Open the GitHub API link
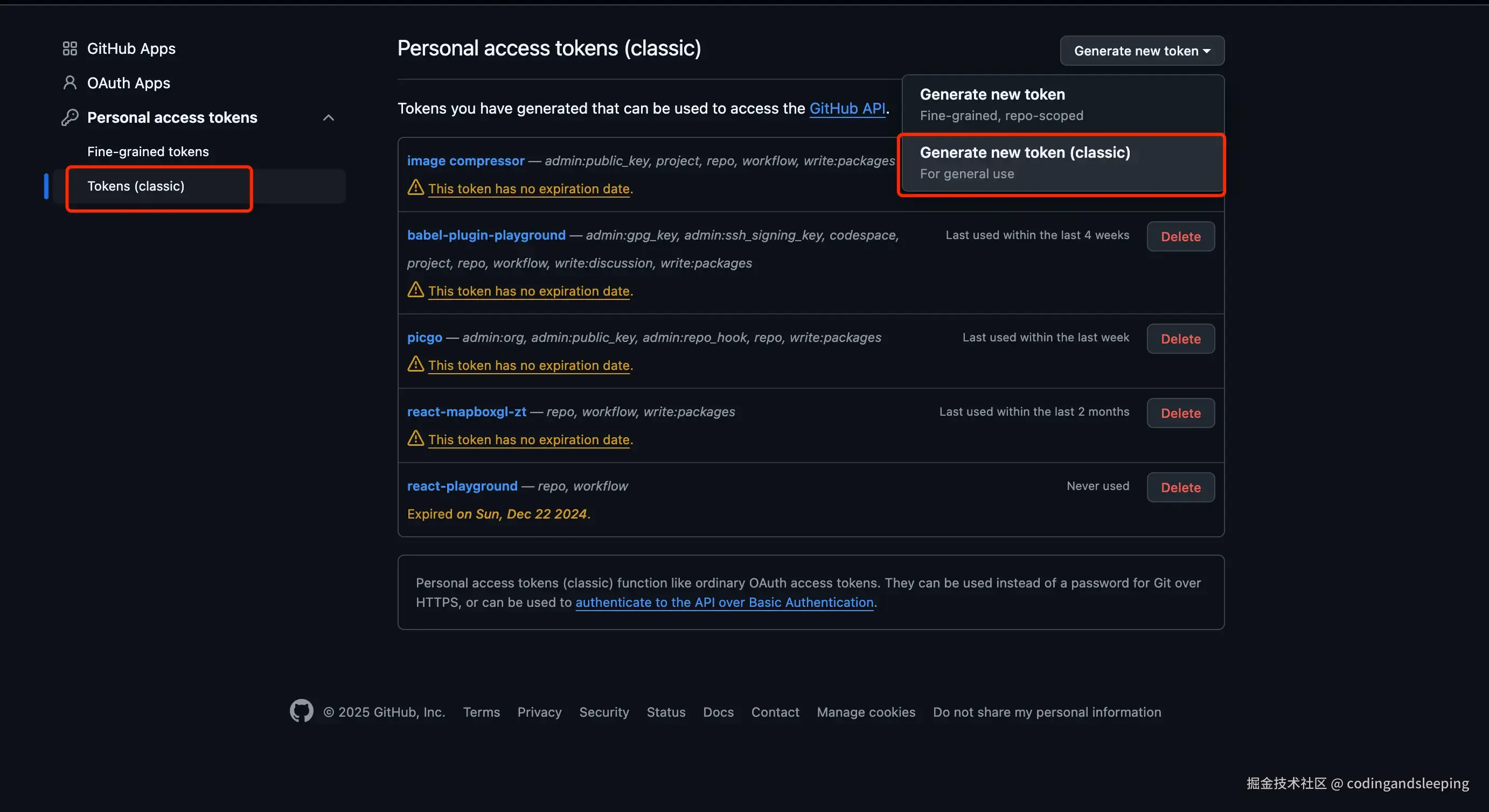This screenshot has height=812, width=1489. pyautogui.click(x=847, y=108)
